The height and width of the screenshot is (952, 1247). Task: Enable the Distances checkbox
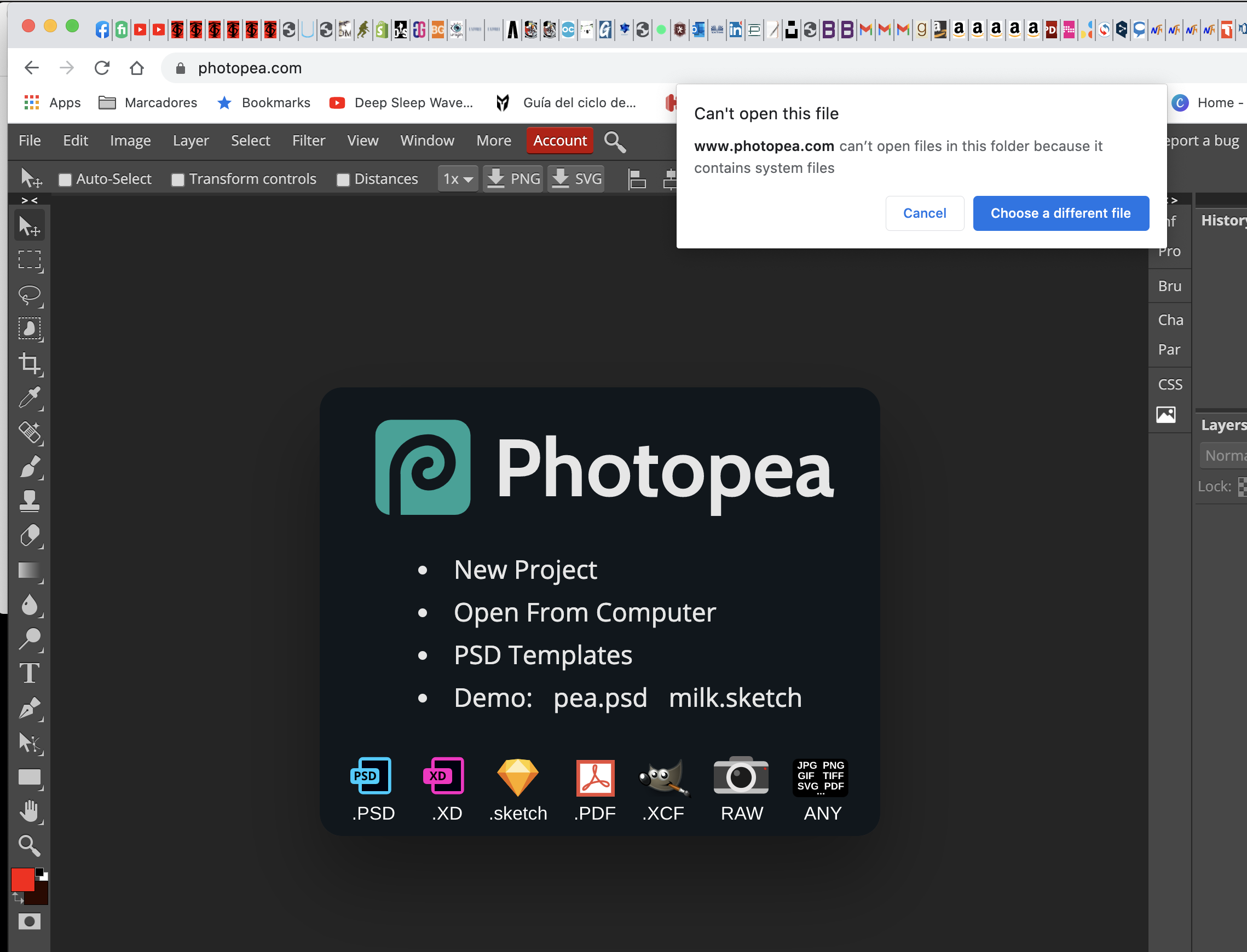point(343,179)
